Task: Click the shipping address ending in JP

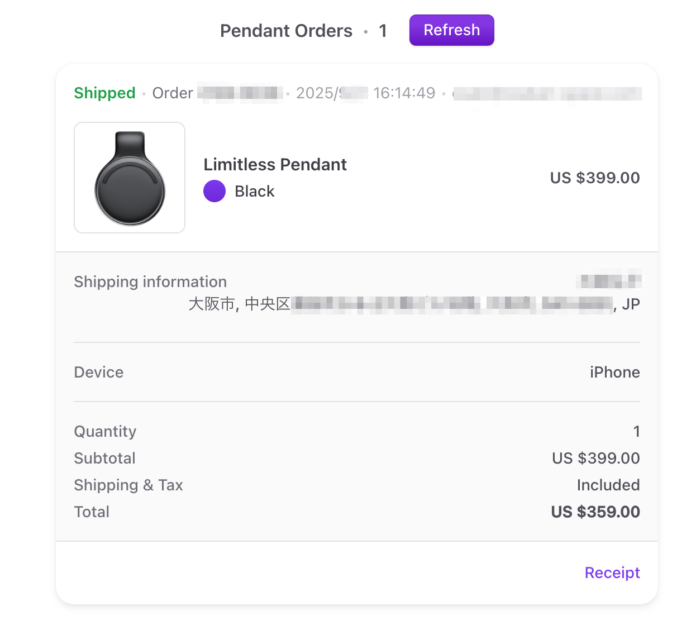Action: 414,304
